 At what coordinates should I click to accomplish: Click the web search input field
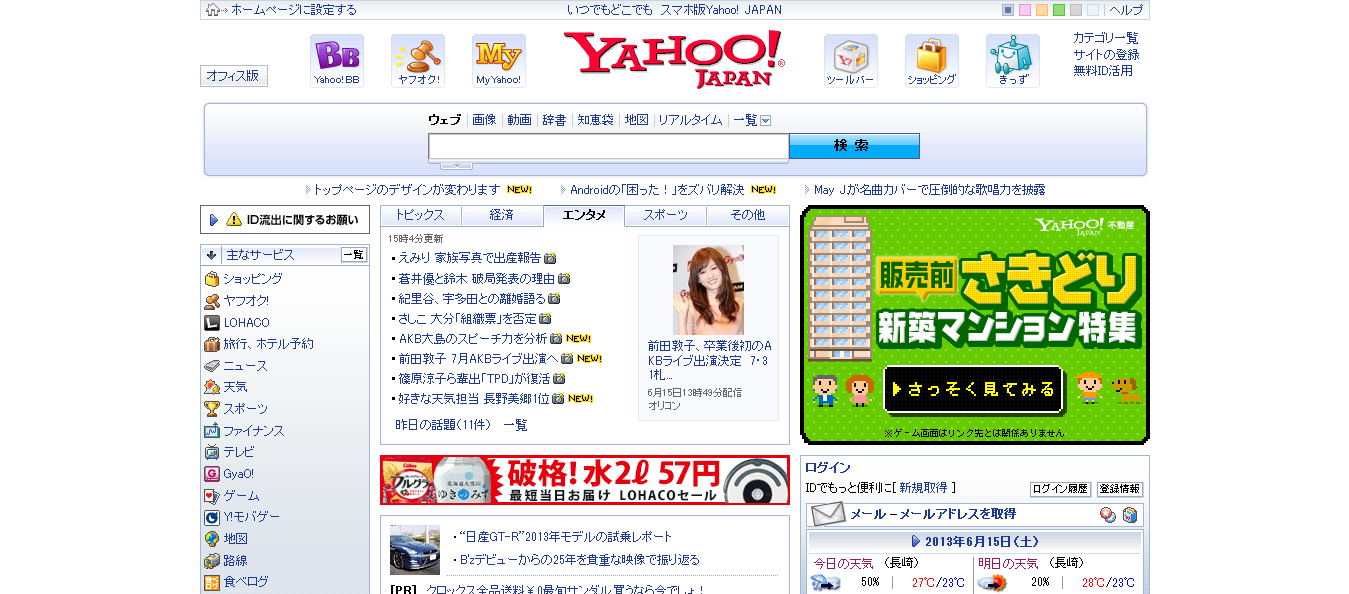609,147
